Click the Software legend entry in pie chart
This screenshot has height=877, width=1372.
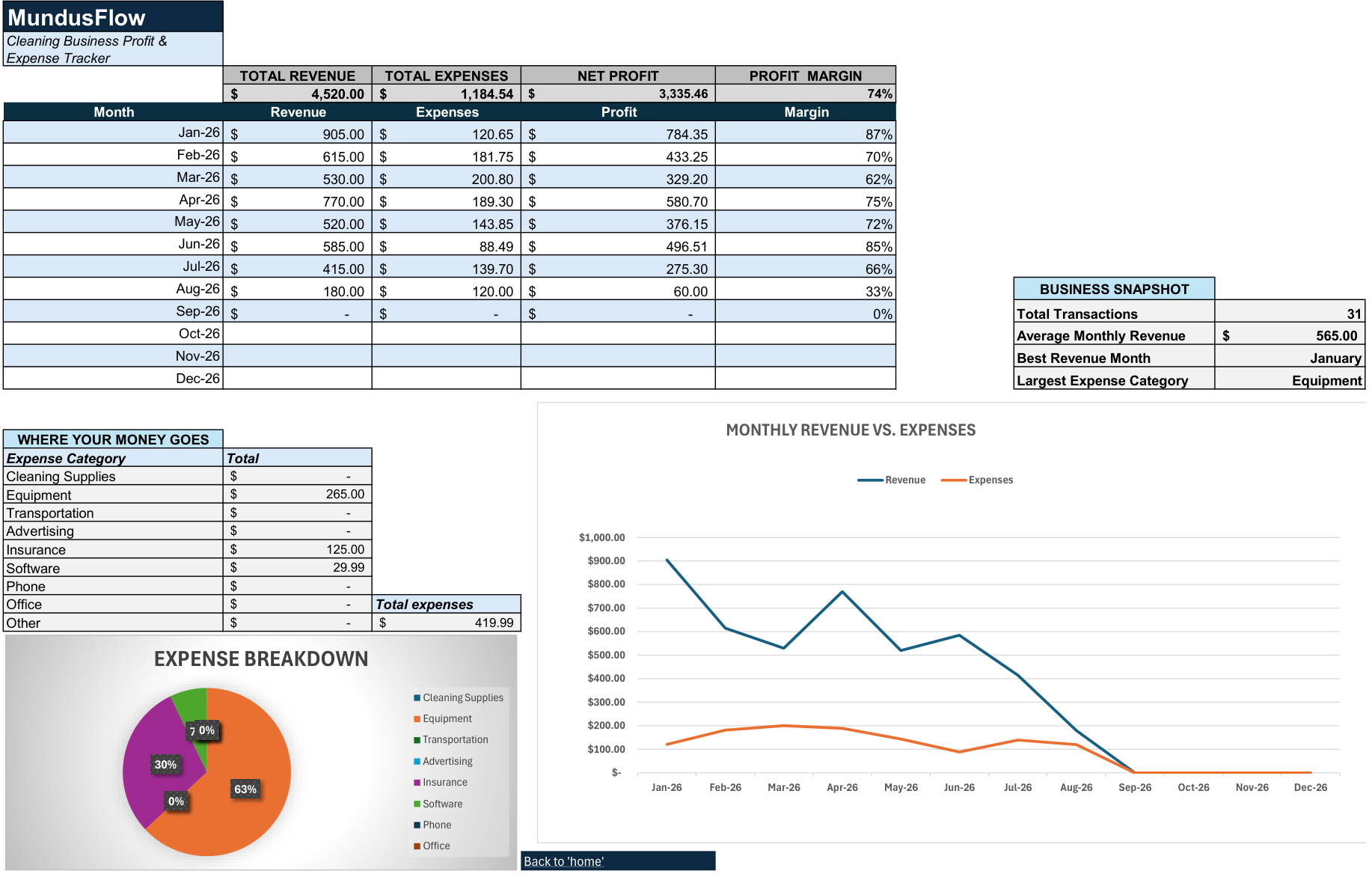(x=438, y=804)
